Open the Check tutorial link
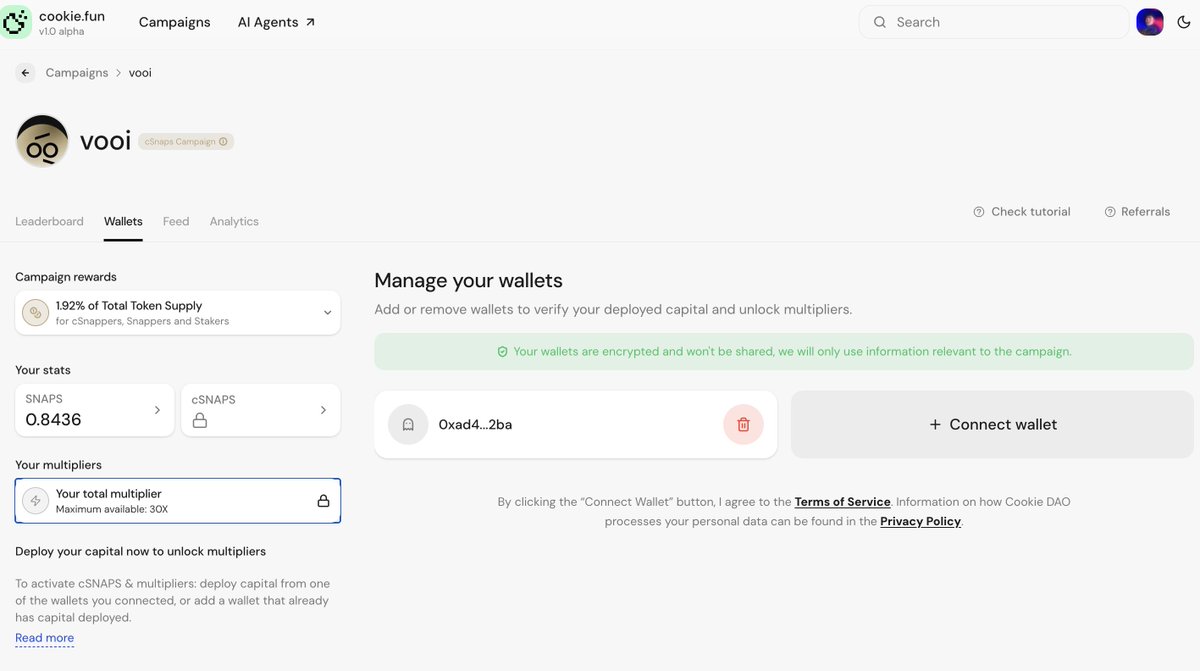The image size is (1200, 671). tap(1021, 212)
